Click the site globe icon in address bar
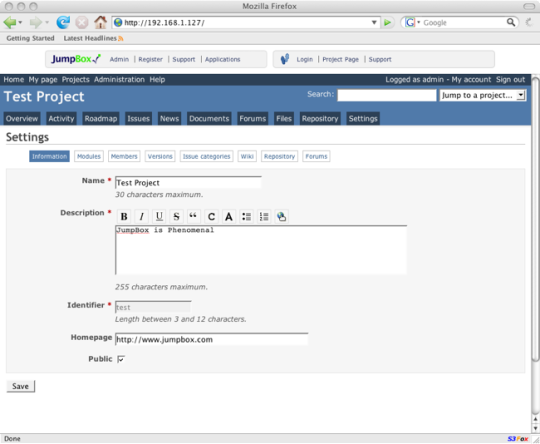This screenshot has width=540, height=444. pos(118,23)
